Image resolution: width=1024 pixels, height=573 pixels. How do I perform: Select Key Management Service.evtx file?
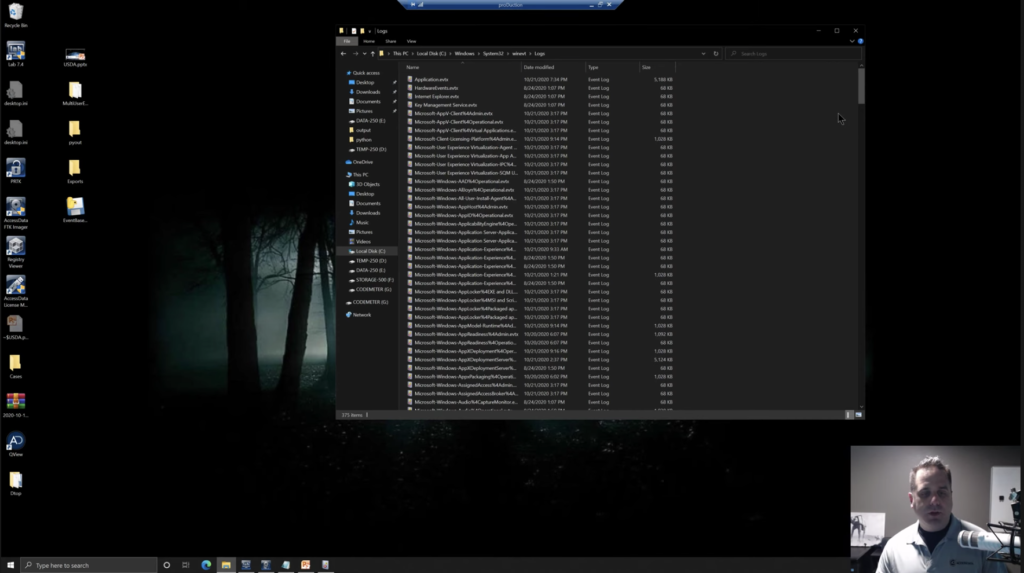click(x=445, y=105)
